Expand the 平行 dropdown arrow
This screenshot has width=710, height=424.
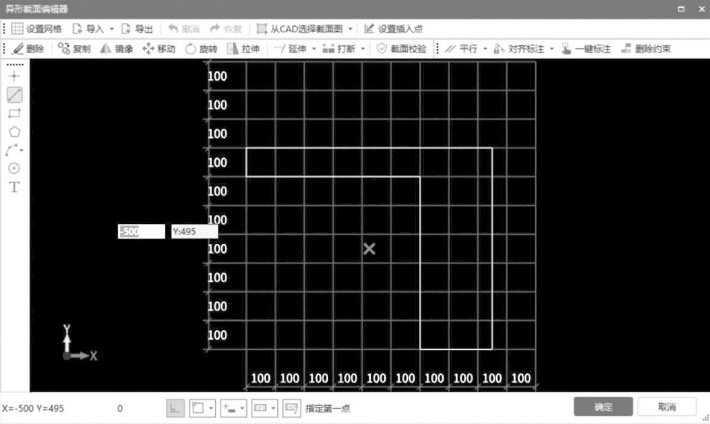coord(485,49)
